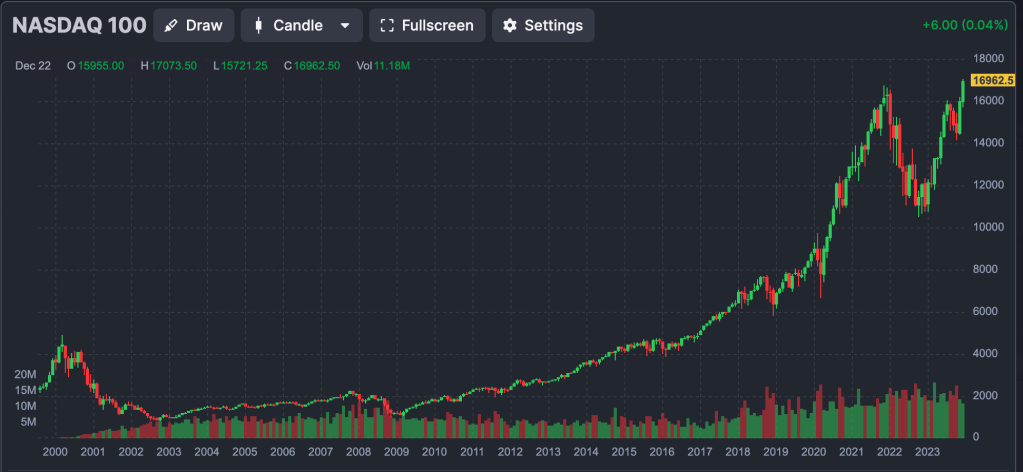Open the Settings text label
The height and width of the screenshot is (472, 1023).
553,26
